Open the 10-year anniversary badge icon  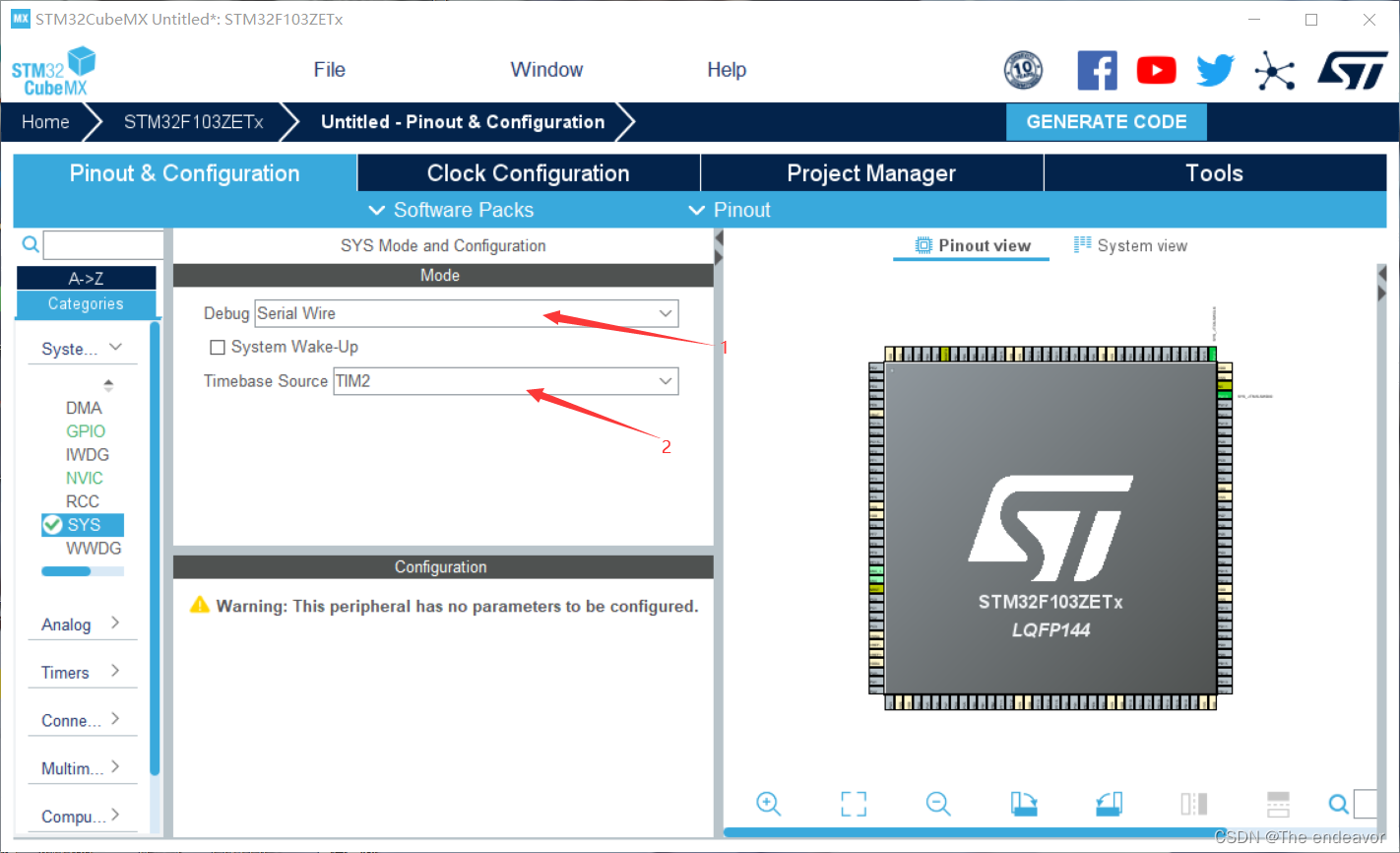(x=1023, y=71)
